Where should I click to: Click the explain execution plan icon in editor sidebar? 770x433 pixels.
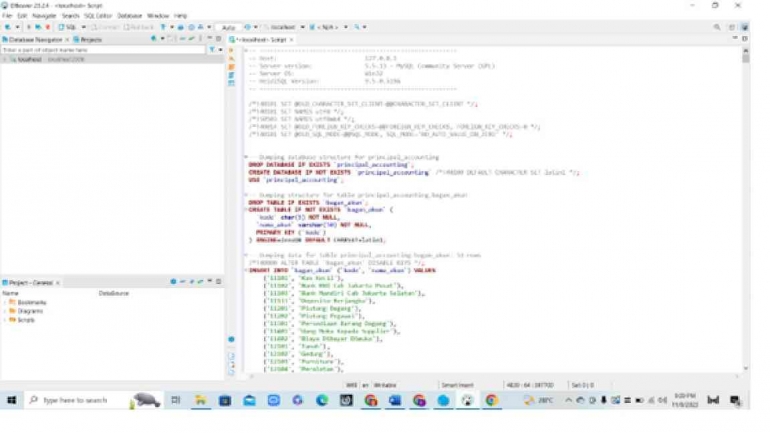pyautogui.click(x=231, y=75)
